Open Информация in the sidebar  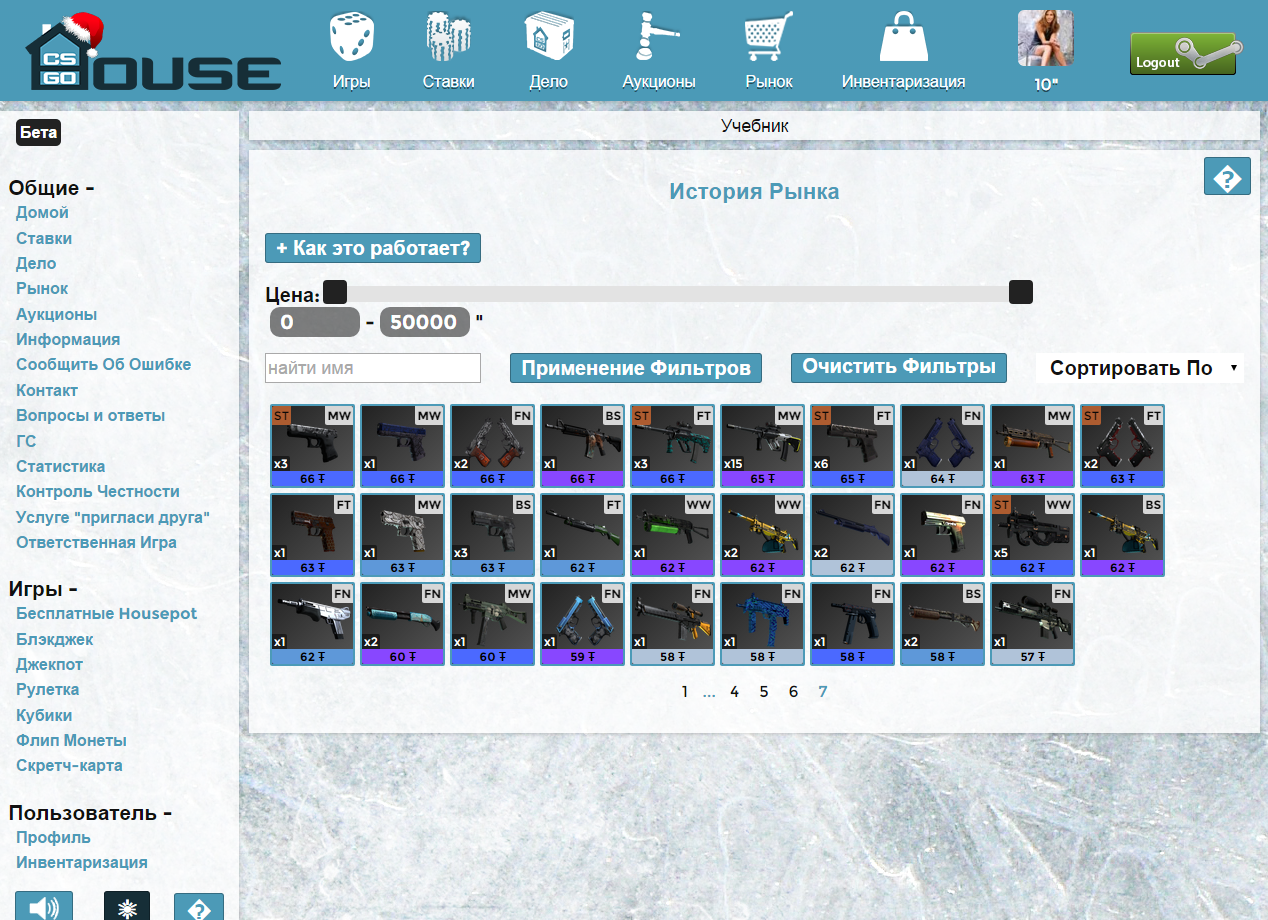68,340
